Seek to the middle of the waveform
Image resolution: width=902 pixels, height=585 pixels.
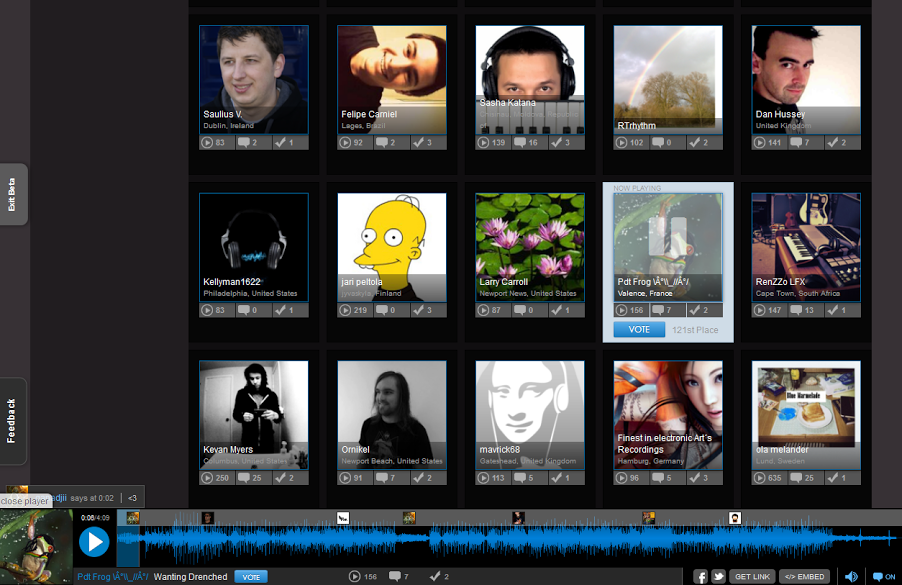(x=493, y=543)
